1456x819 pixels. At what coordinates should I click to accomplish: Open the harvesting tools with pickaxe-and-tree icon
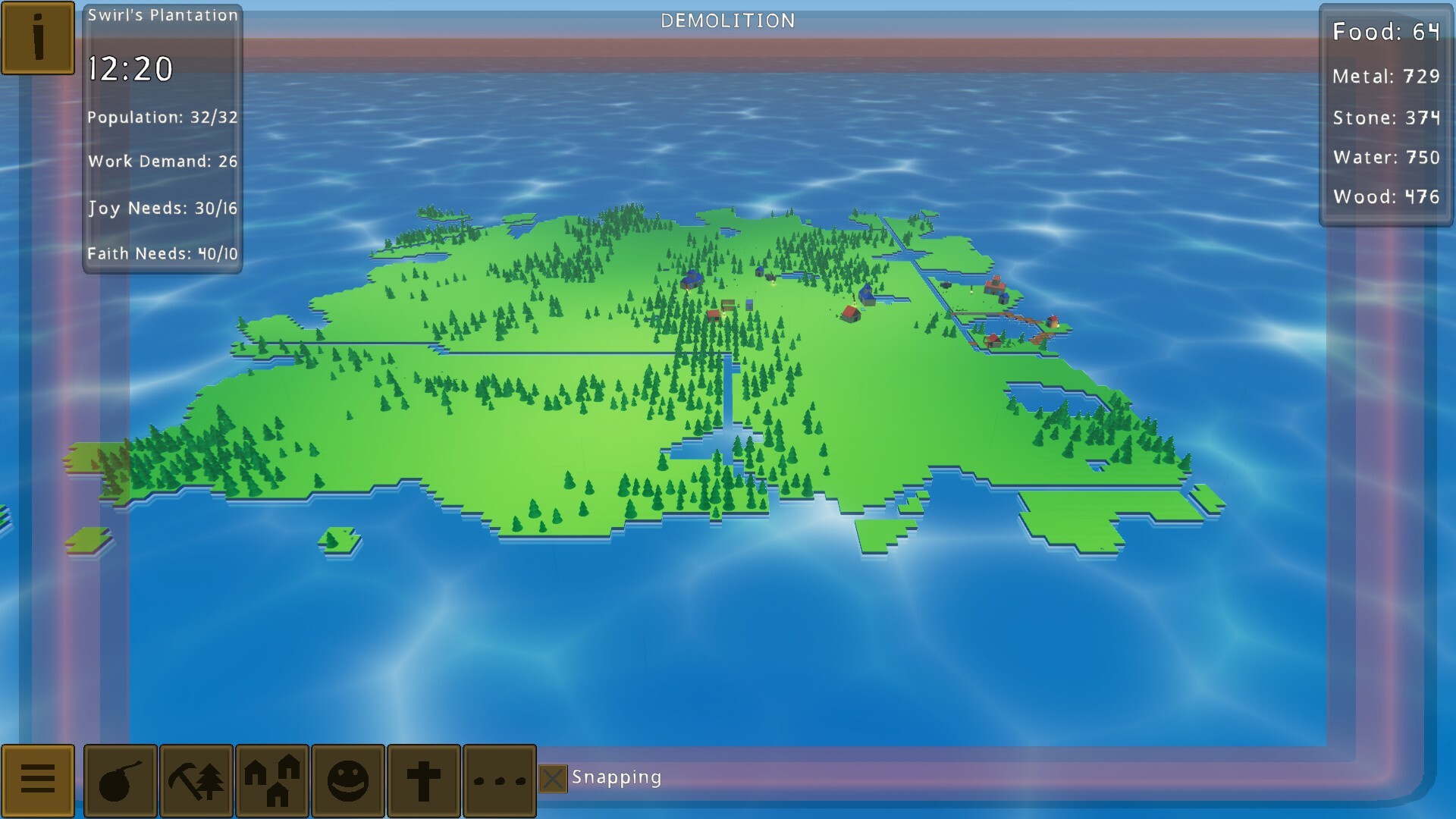pos(196,778)
